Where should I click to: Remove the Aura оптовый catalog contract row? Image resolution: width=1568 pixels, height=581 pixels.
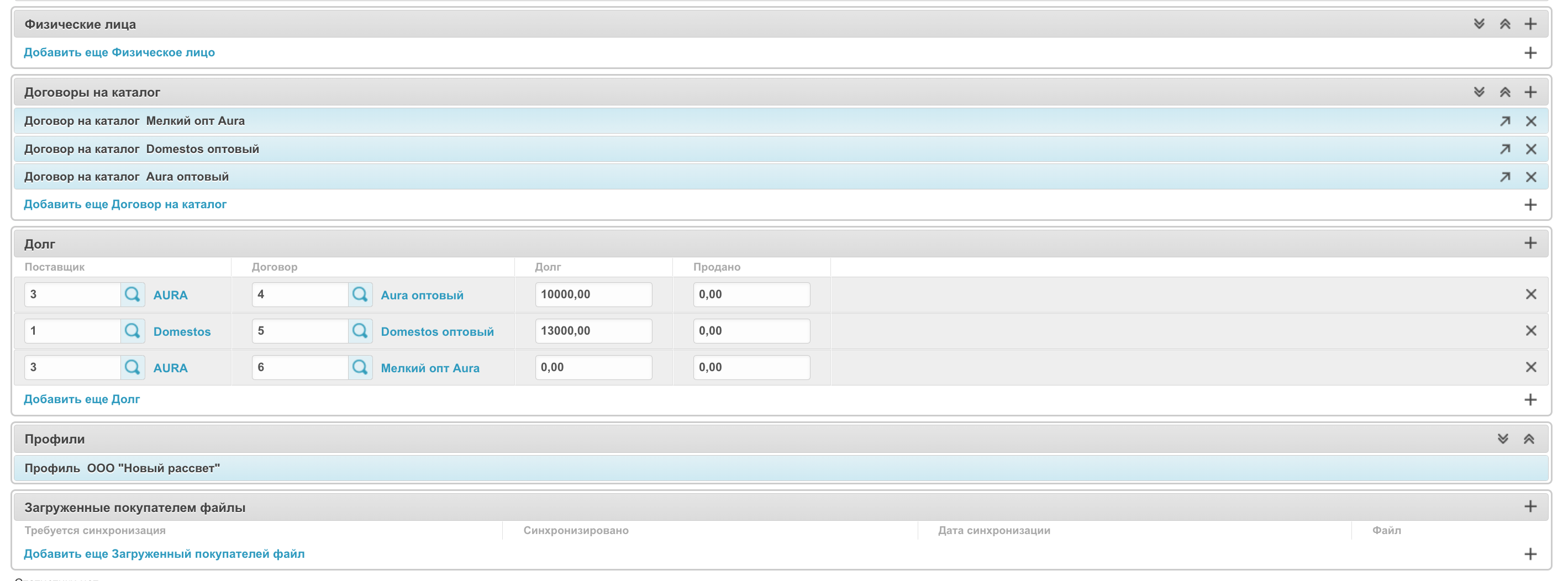pyautogui.click(x=1530, y=177)
